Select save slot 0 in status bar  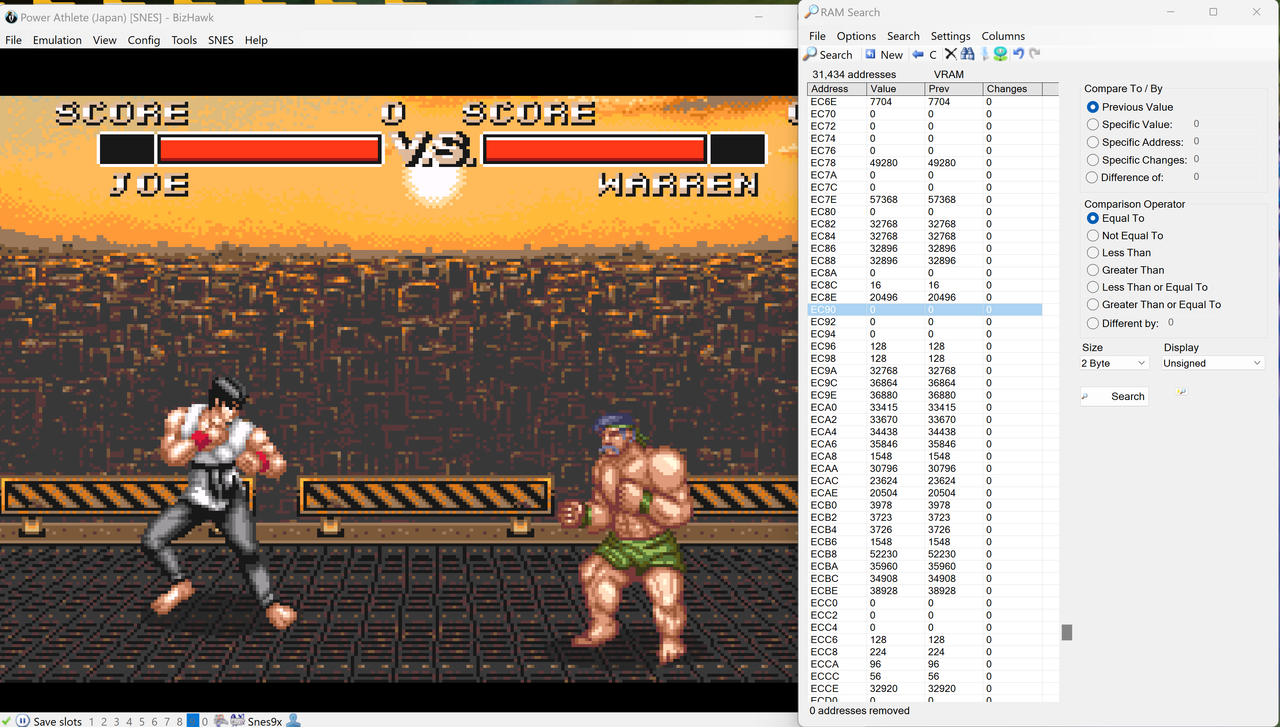[x=205, y=722]
